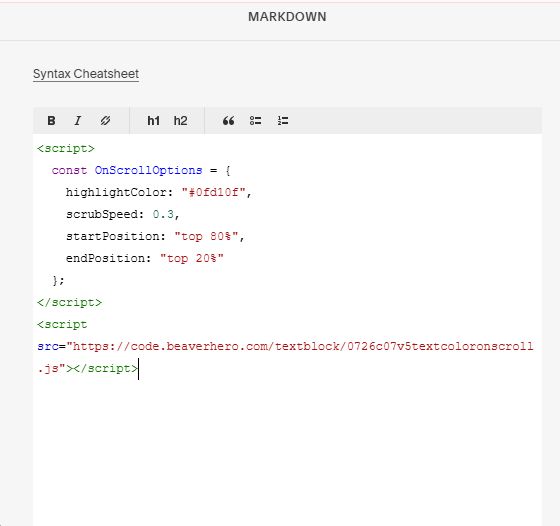
Task: Click the scrubSpeed value 0.3
Action: [x=163, y=214]
